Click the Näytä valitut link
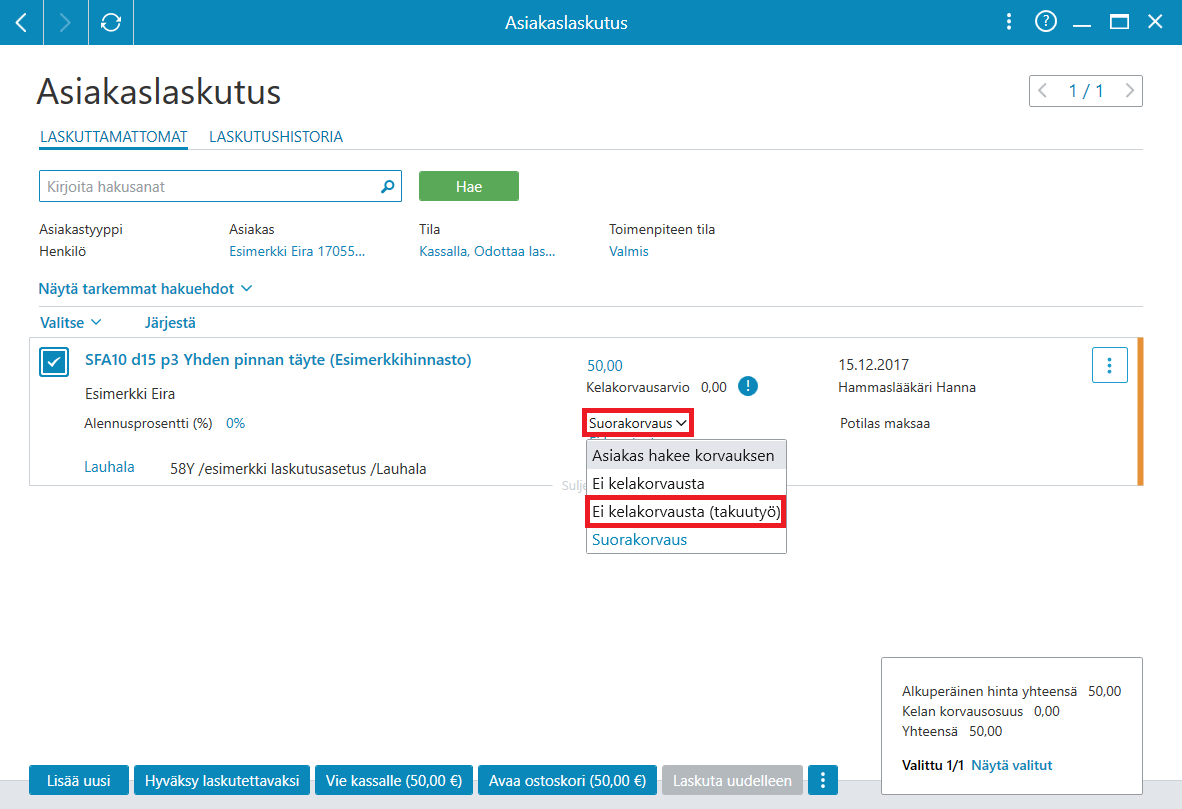The image size is (1182, 809). pos(1011,765)
